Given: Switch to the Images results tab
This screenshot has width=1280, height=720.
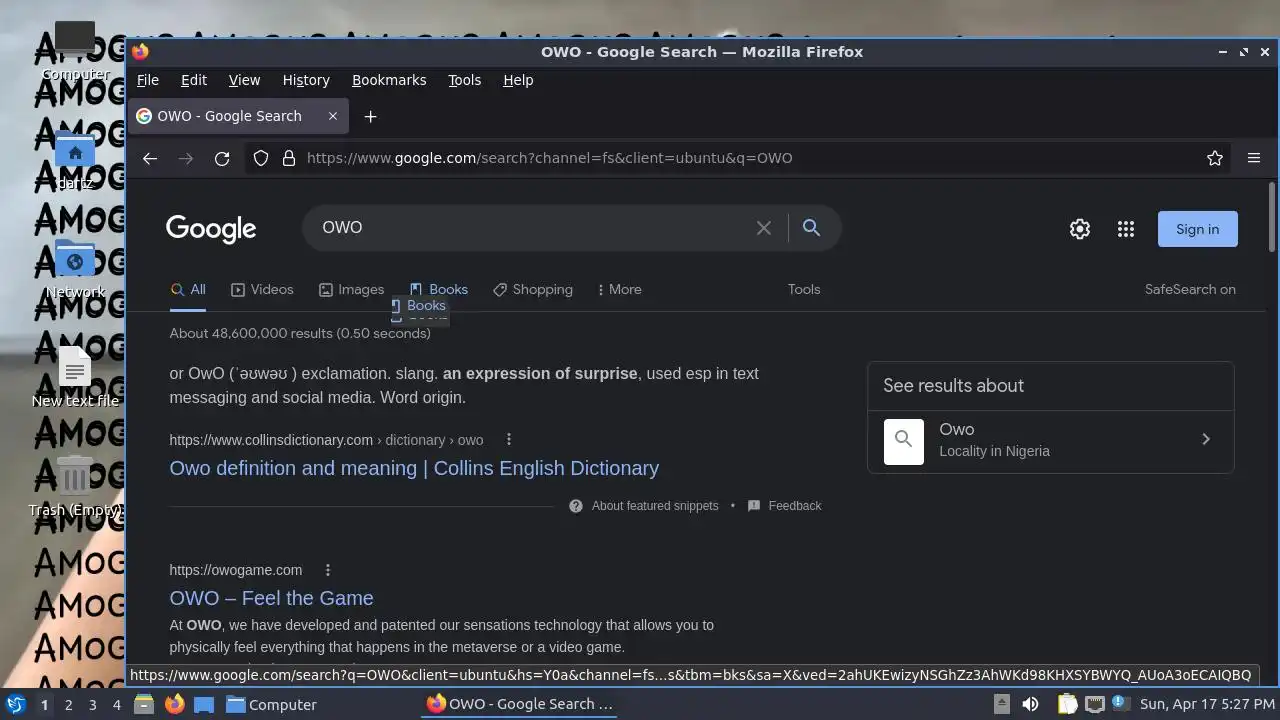Looking at the screenshot, I should pos(351,290).
